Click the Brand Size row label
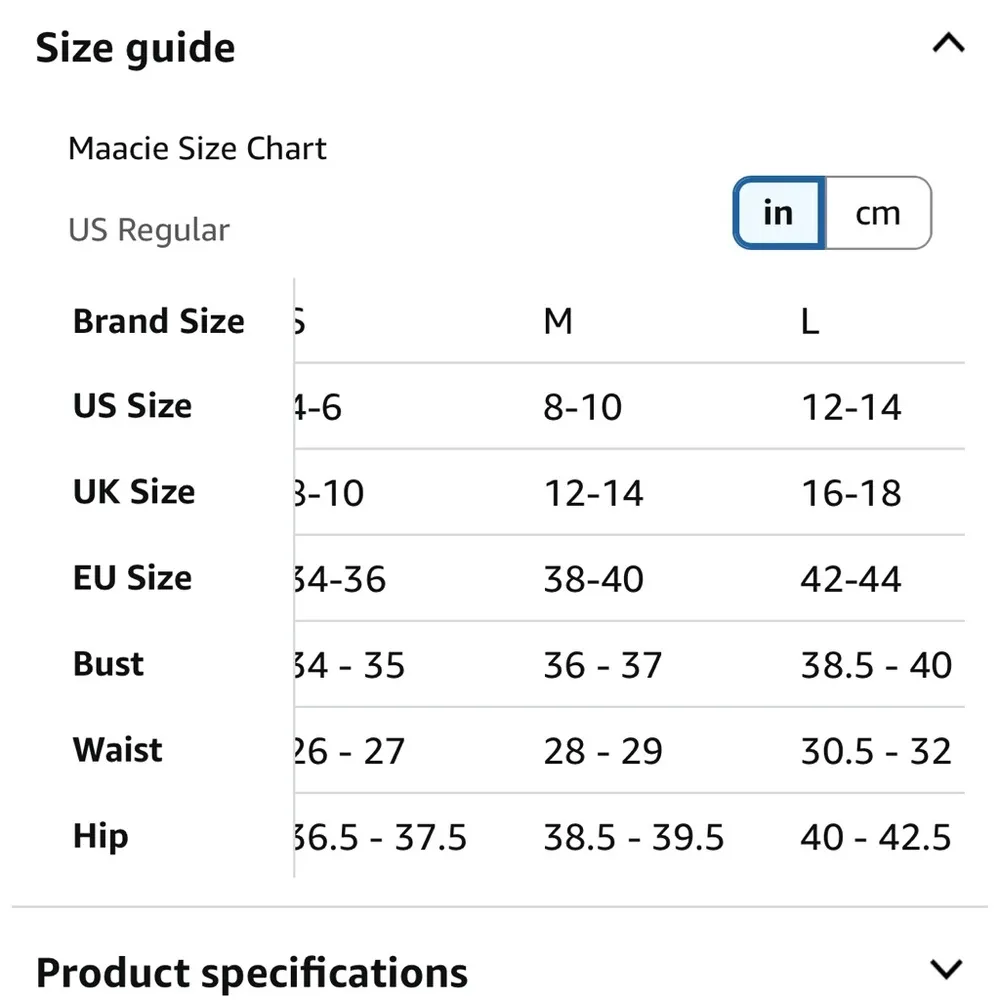Viewport: 1000px width, 1000px height. pyautogui.click(x=157, y=321)
